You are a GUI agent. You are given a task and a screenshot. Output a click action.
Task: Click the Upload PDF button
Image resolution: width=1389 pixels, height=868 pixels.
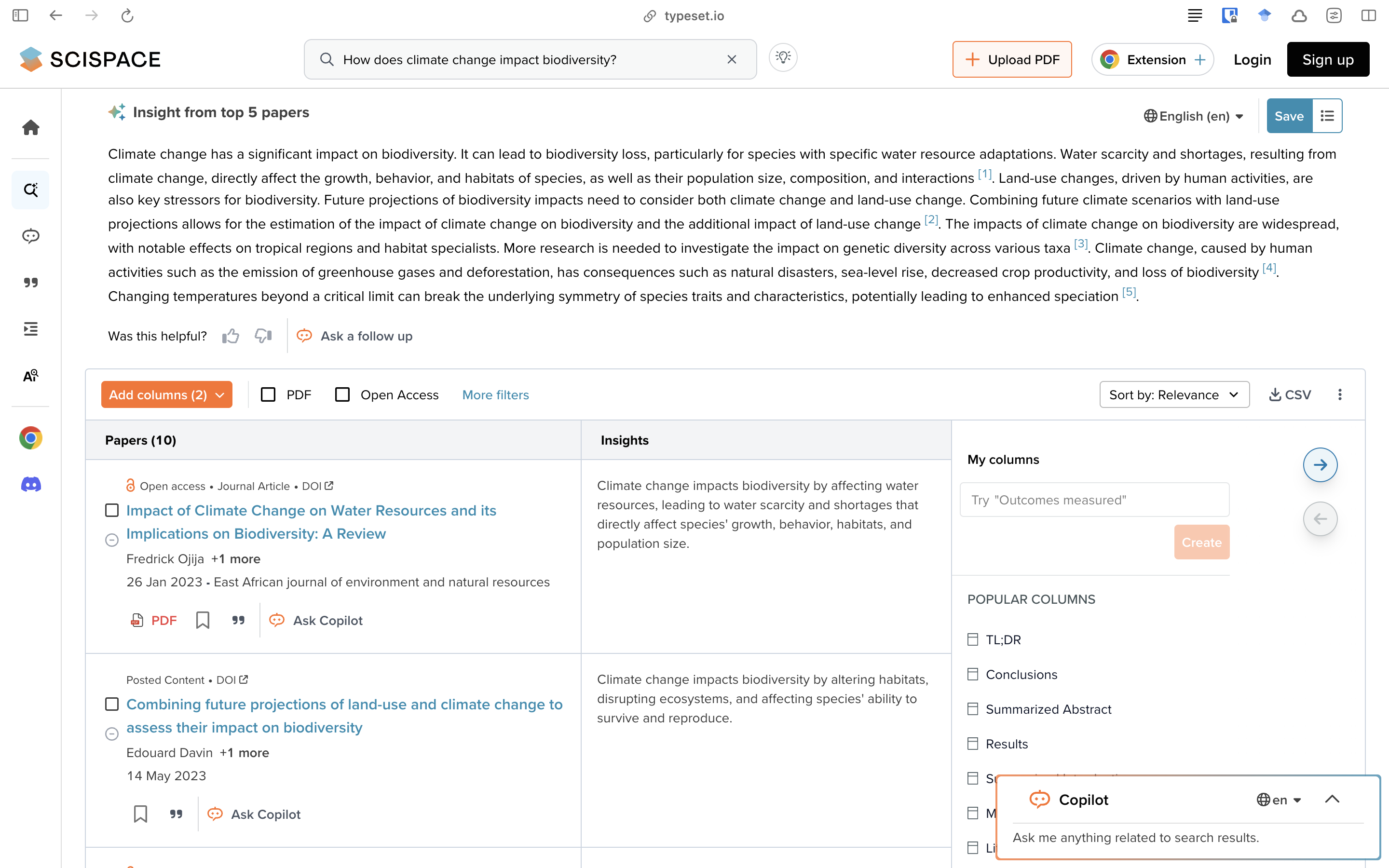(x=1012, y=60)
